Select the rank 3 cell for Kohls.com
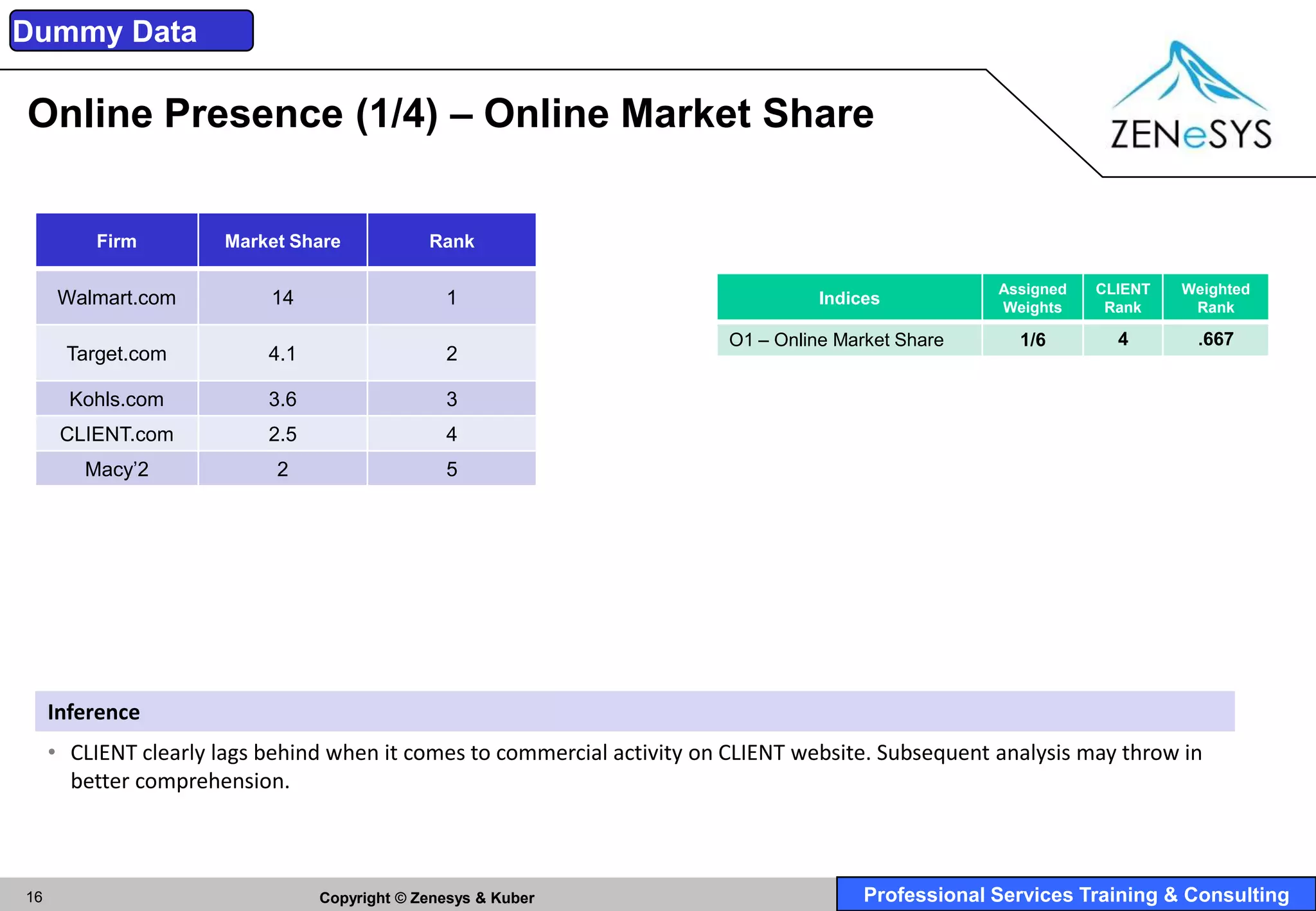 452,399
